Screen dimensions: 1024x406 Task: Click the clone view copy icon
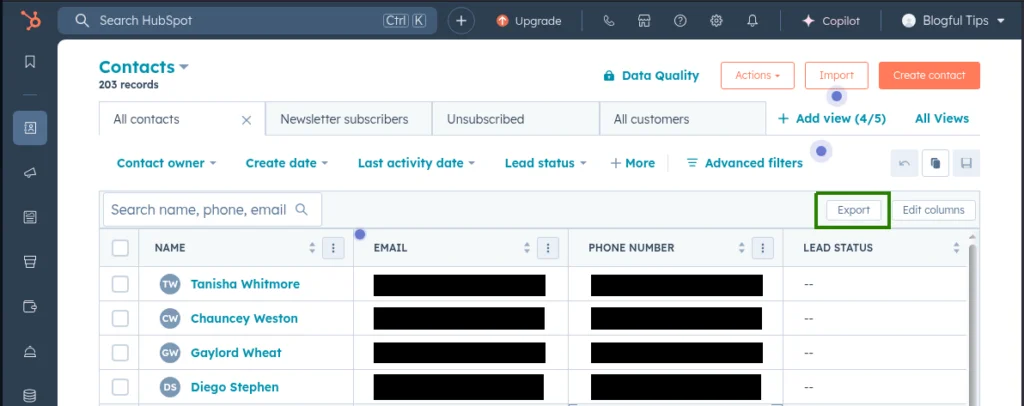(x=935, y=163)
